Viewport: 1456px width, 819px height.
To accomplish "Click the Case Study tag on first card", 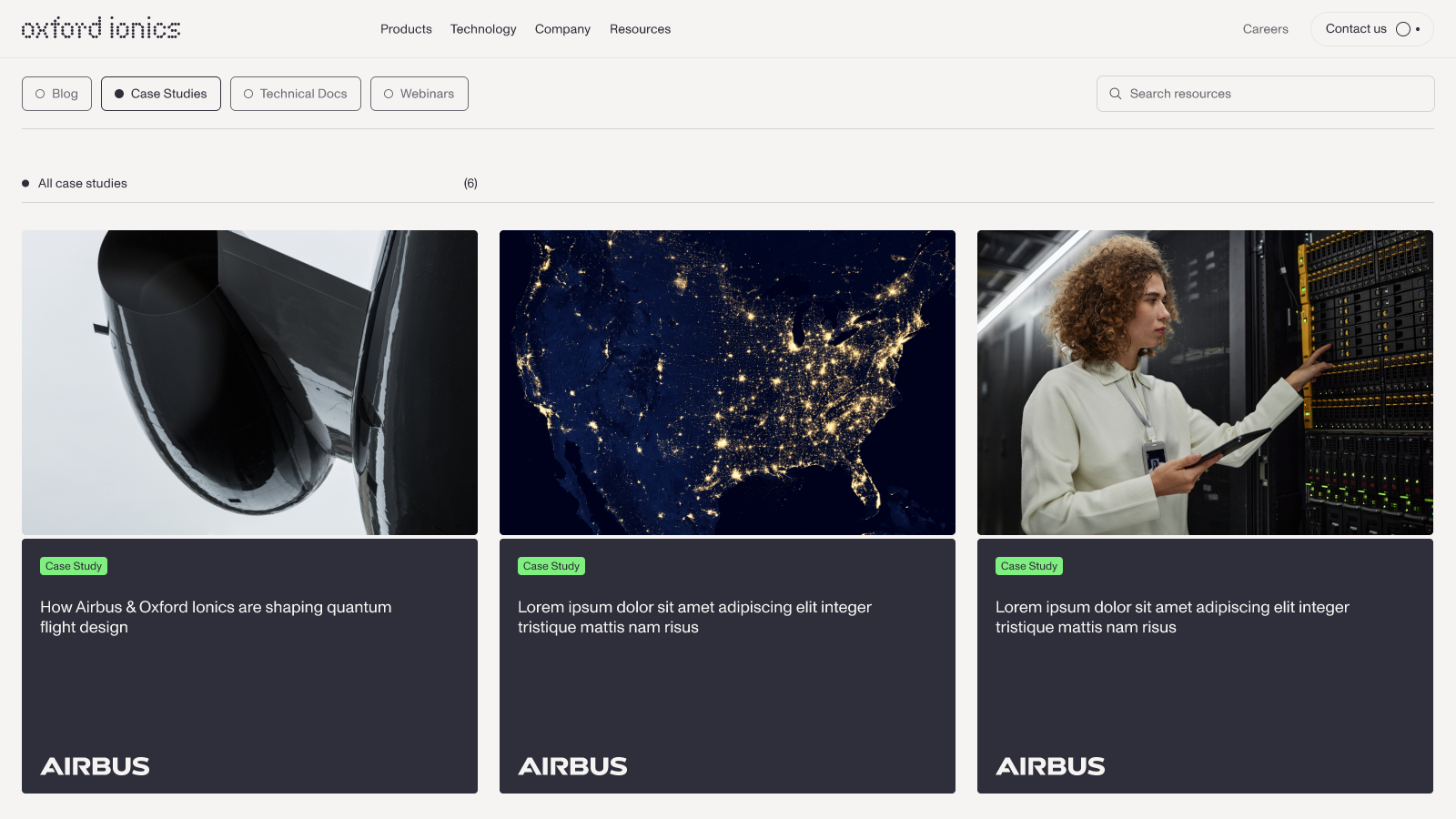I will pyautogui.click(x=74, y=566).
